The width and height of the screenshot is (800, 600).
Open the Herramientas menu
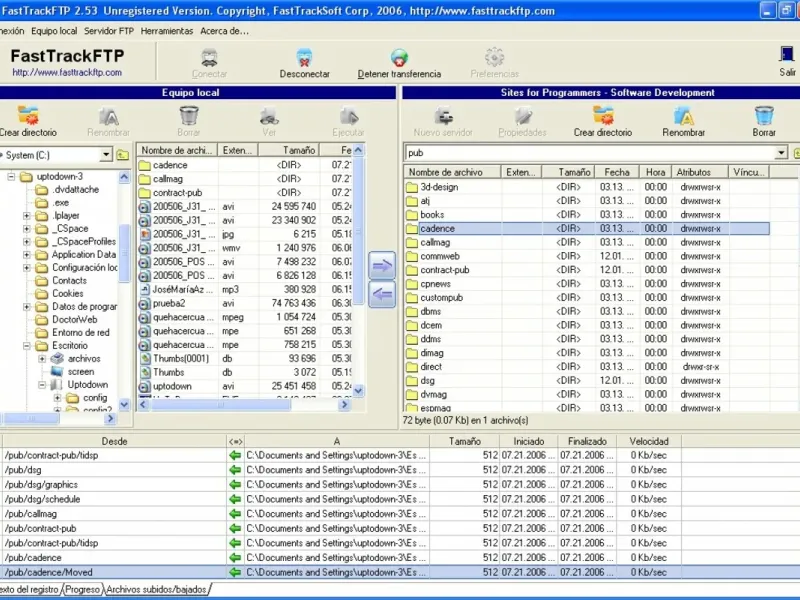pyautogui.click(x=167, y=31)
